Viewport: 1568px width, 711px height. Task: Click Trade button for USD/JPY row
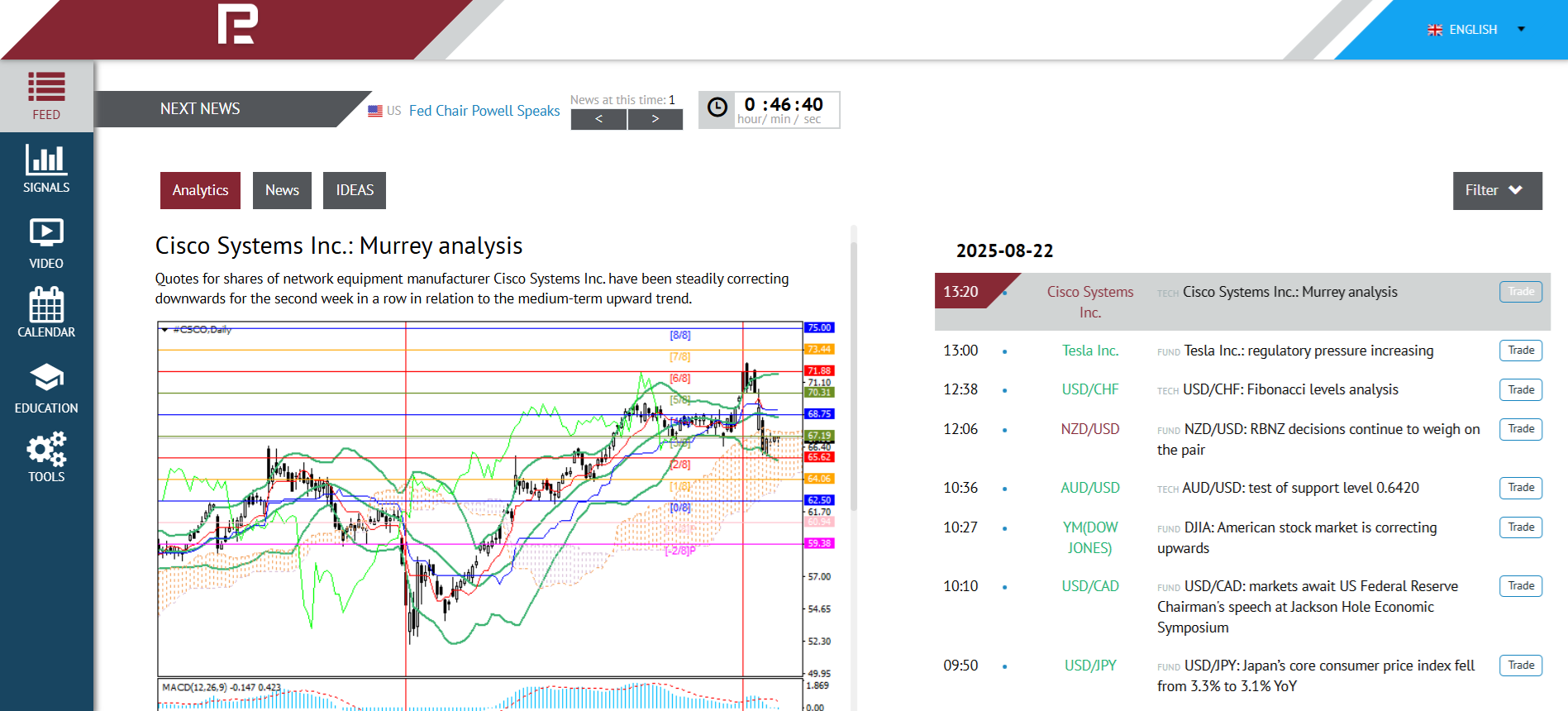(x=1520, y=666)
